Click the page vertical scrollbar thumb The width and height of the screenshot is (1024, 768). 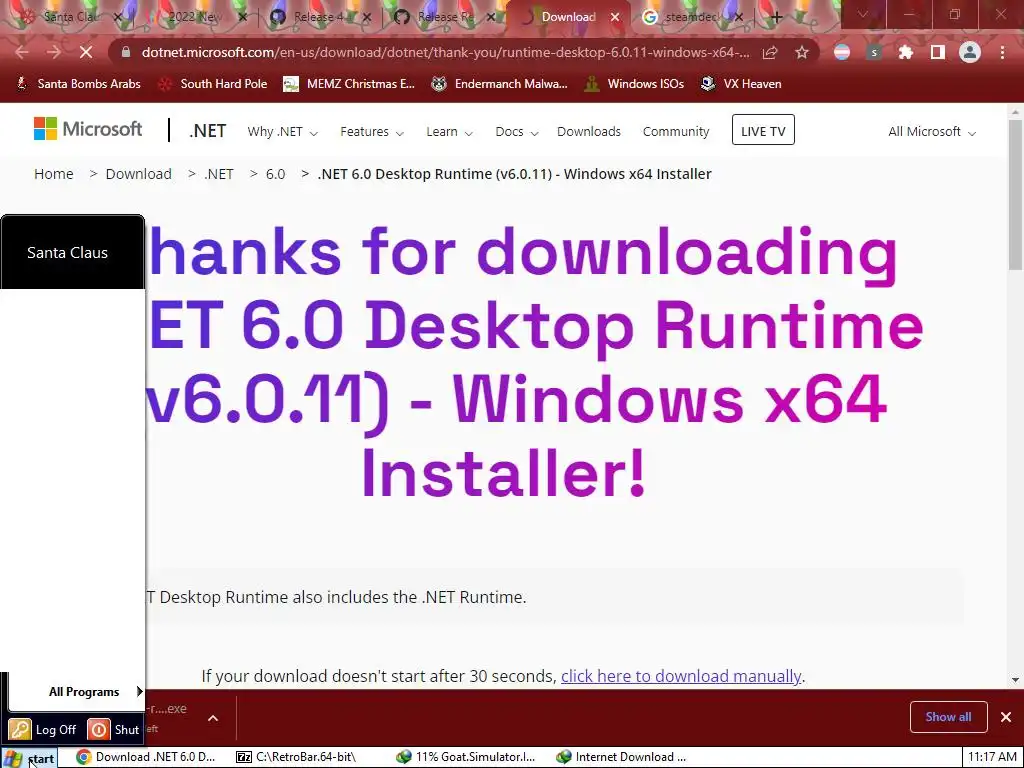coord(1015,195)
